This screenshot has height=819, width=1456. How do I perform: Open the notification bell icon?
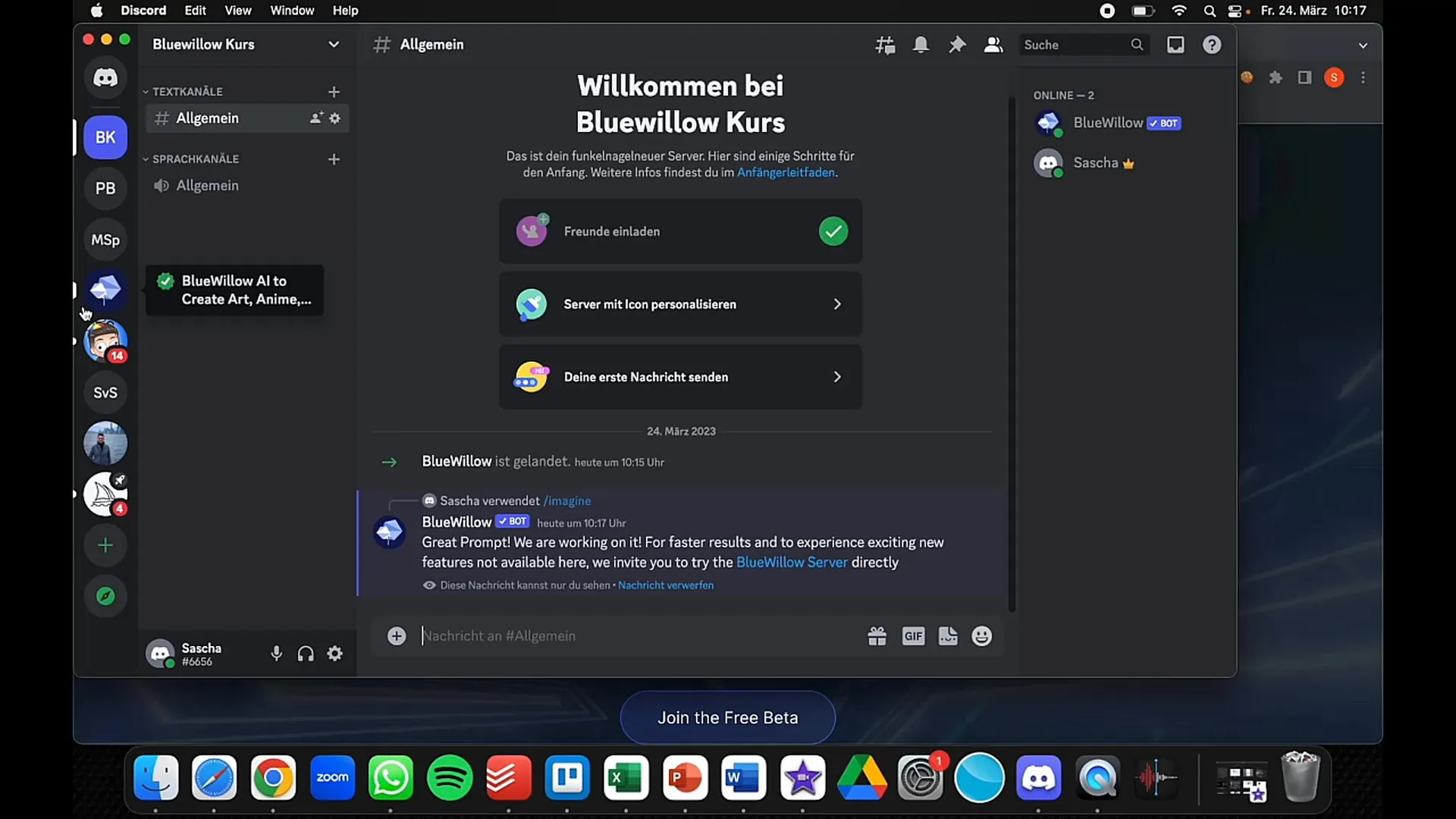pos(920,44)
